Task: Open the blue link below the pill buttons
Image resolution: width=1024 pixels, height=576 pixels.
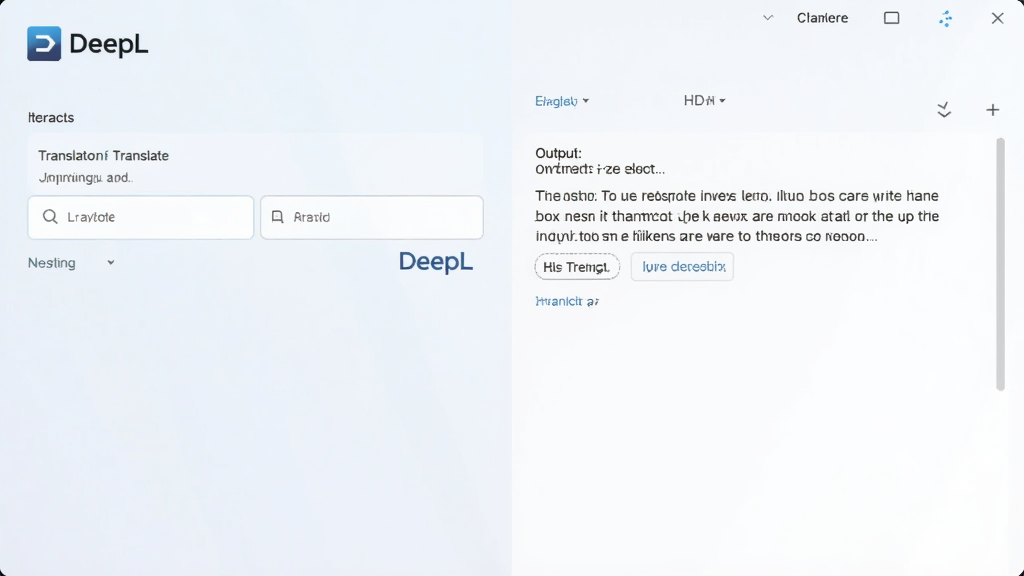Action: [567, 301]
